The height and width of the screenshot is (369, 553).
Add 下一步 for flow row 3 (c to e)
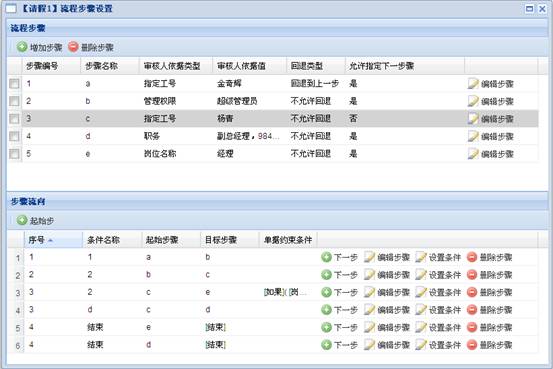click(x=339, y=292)
